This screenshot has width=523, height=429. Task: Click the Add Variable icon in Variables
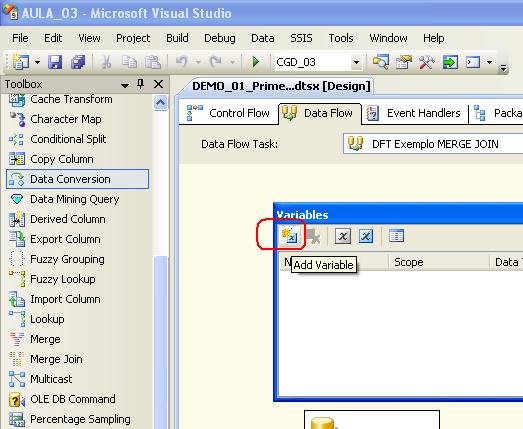(x=290, y=236)
